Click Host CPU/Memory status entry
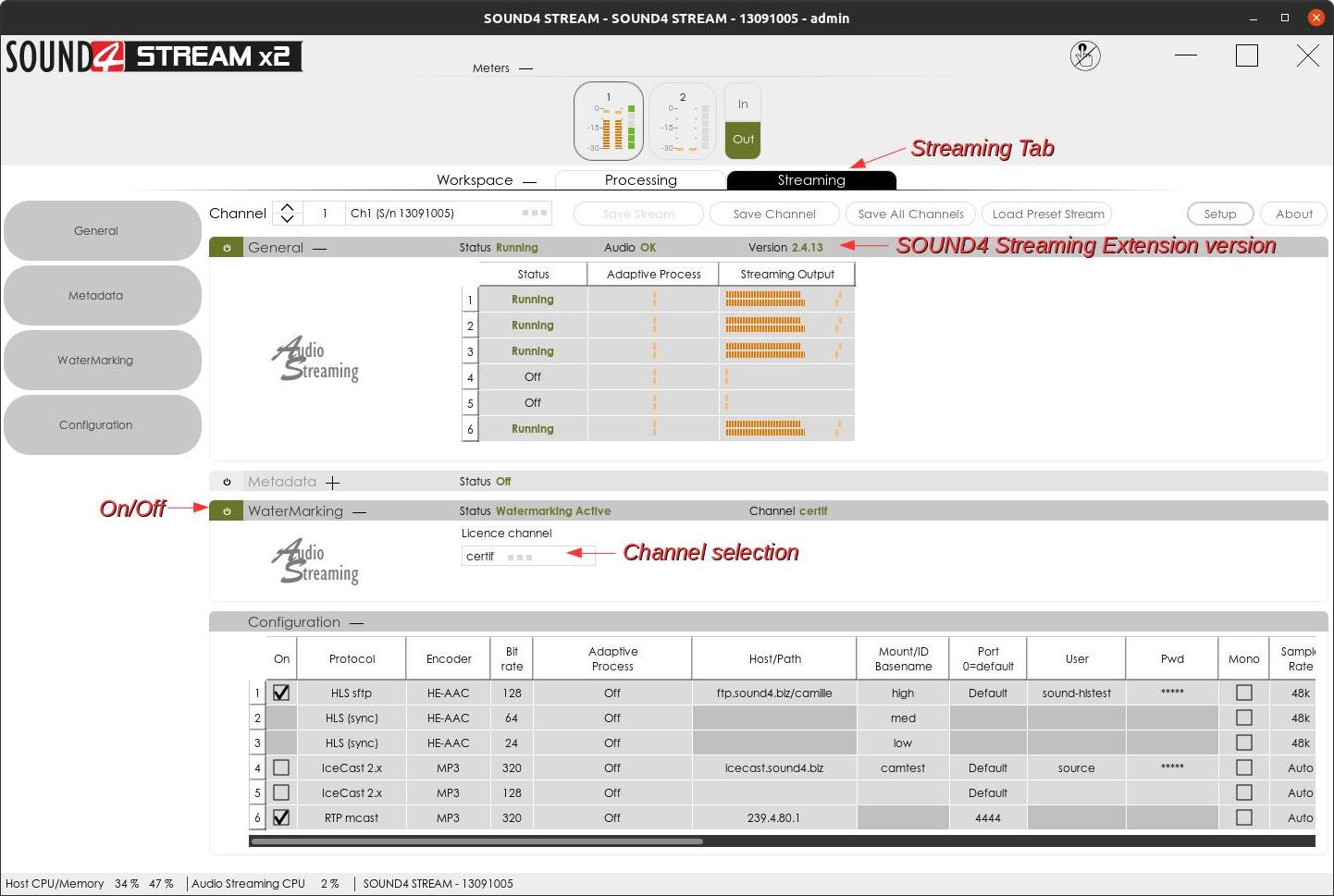The height and width of the screenshot is (896, 1334). [90, 884]
